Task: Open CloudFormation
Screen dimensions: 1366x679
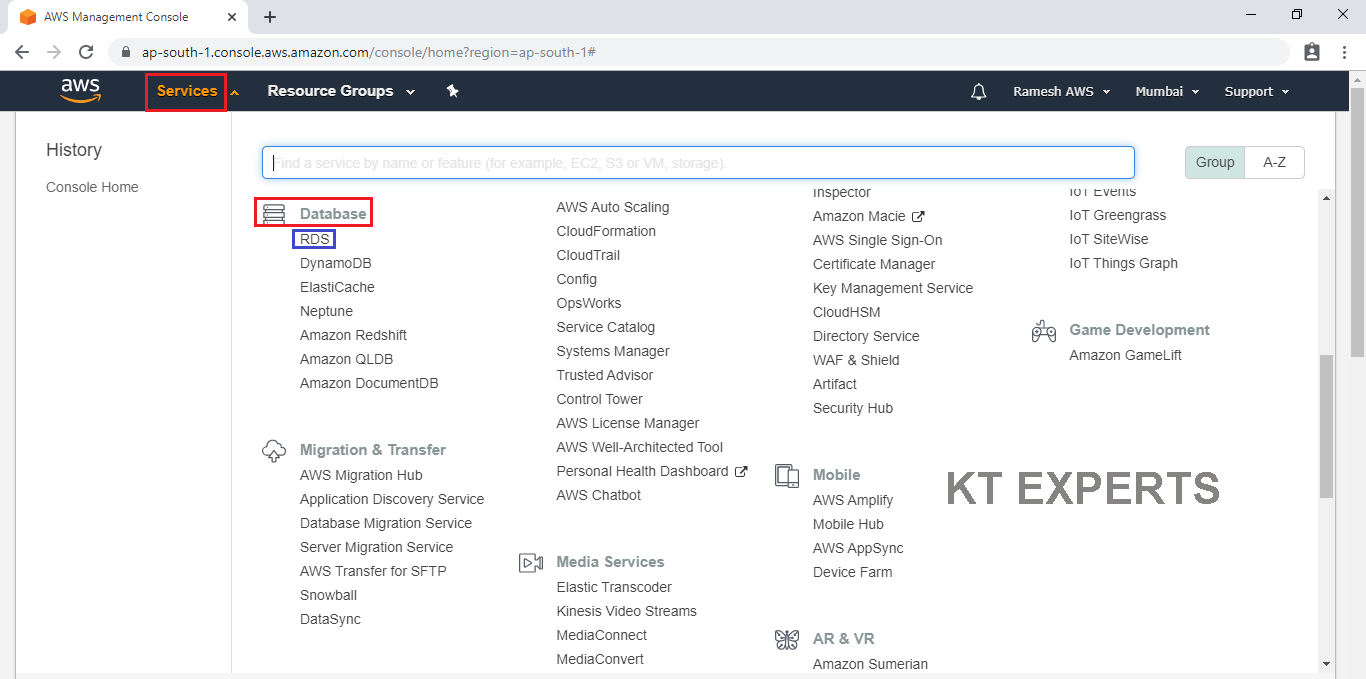Action: pyautogui.click(x=606, y=231)
